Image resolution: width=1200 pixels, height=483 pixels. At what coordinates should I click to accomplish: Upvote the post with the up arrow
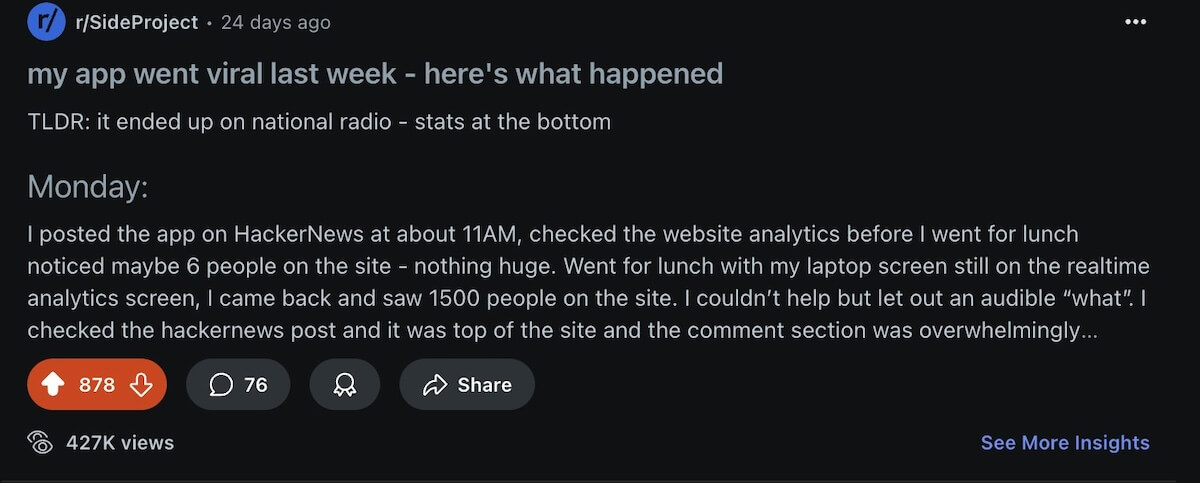point(55,385)
